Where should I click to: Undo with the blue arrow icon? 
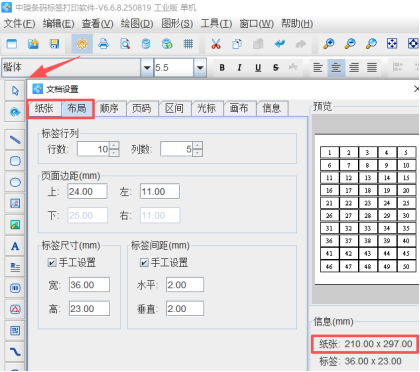coord(280,44)
